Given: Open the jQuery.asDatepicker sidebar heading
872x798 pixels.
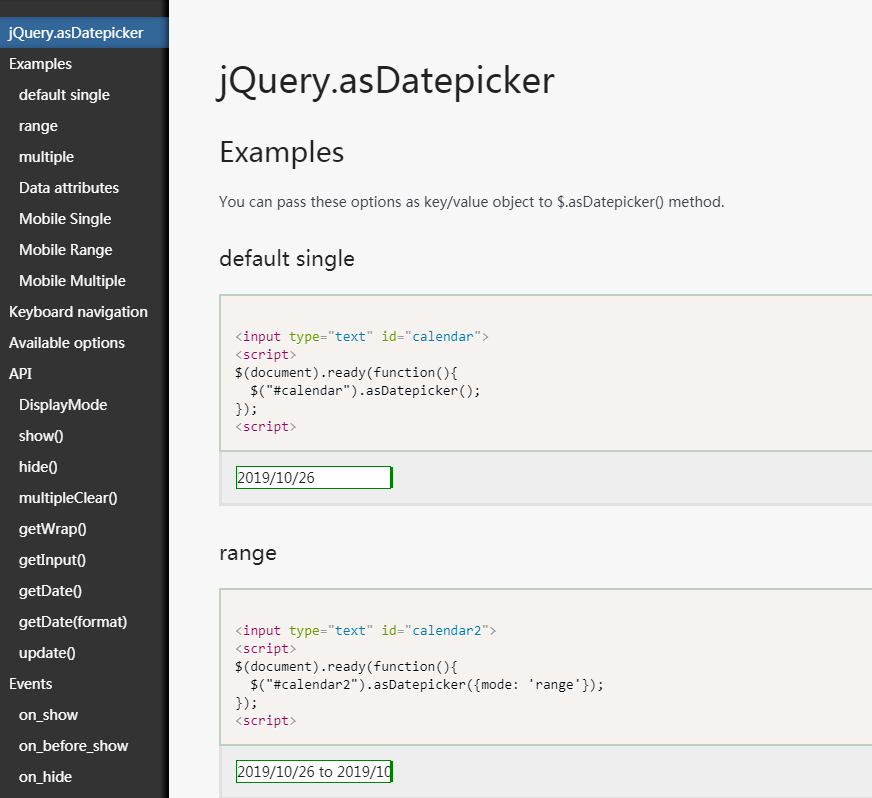Looking at the screenshot, I should [x=76, y=33].
